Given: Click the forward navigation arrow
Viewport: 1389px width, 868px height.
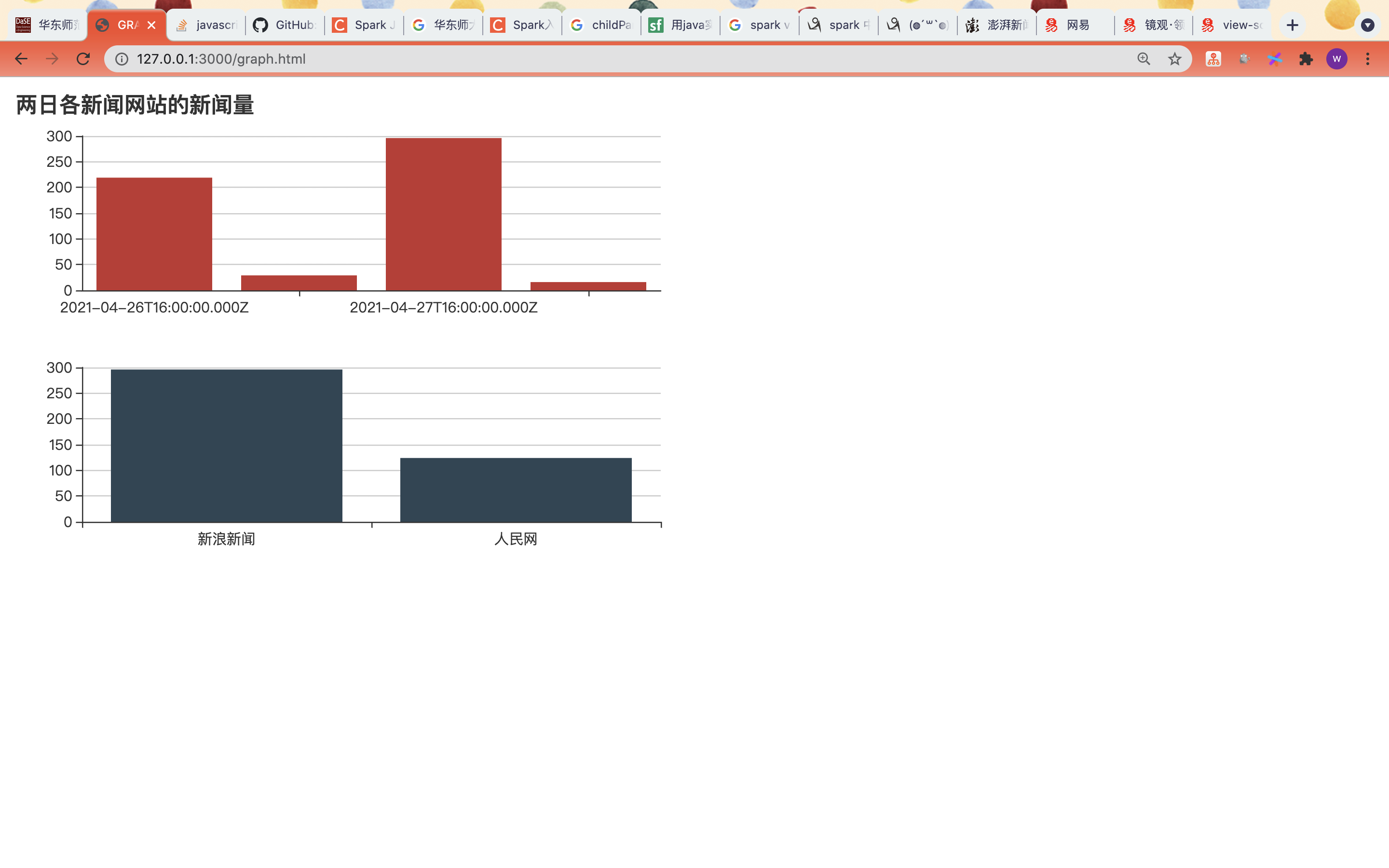Looking at the screenshot, I should click(52, 58).
